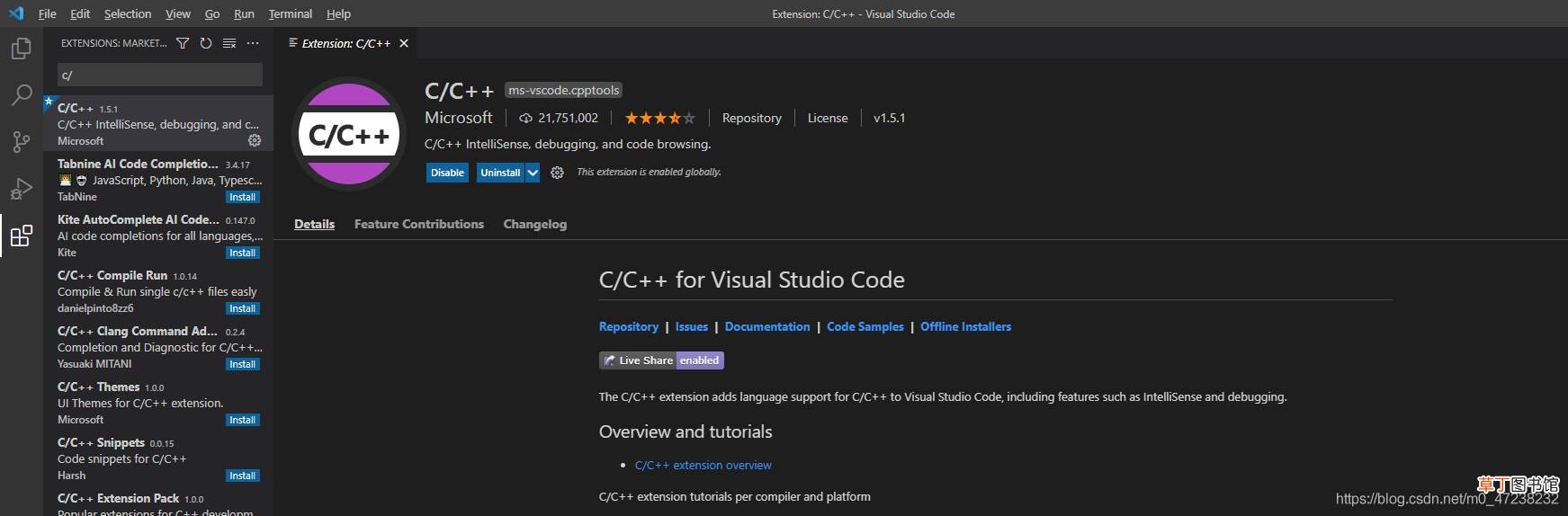This screenshot has height=516, width=1568.
Task: Select C/C++ 1.5.1 extension in list
Action: [x=158, y=123]
